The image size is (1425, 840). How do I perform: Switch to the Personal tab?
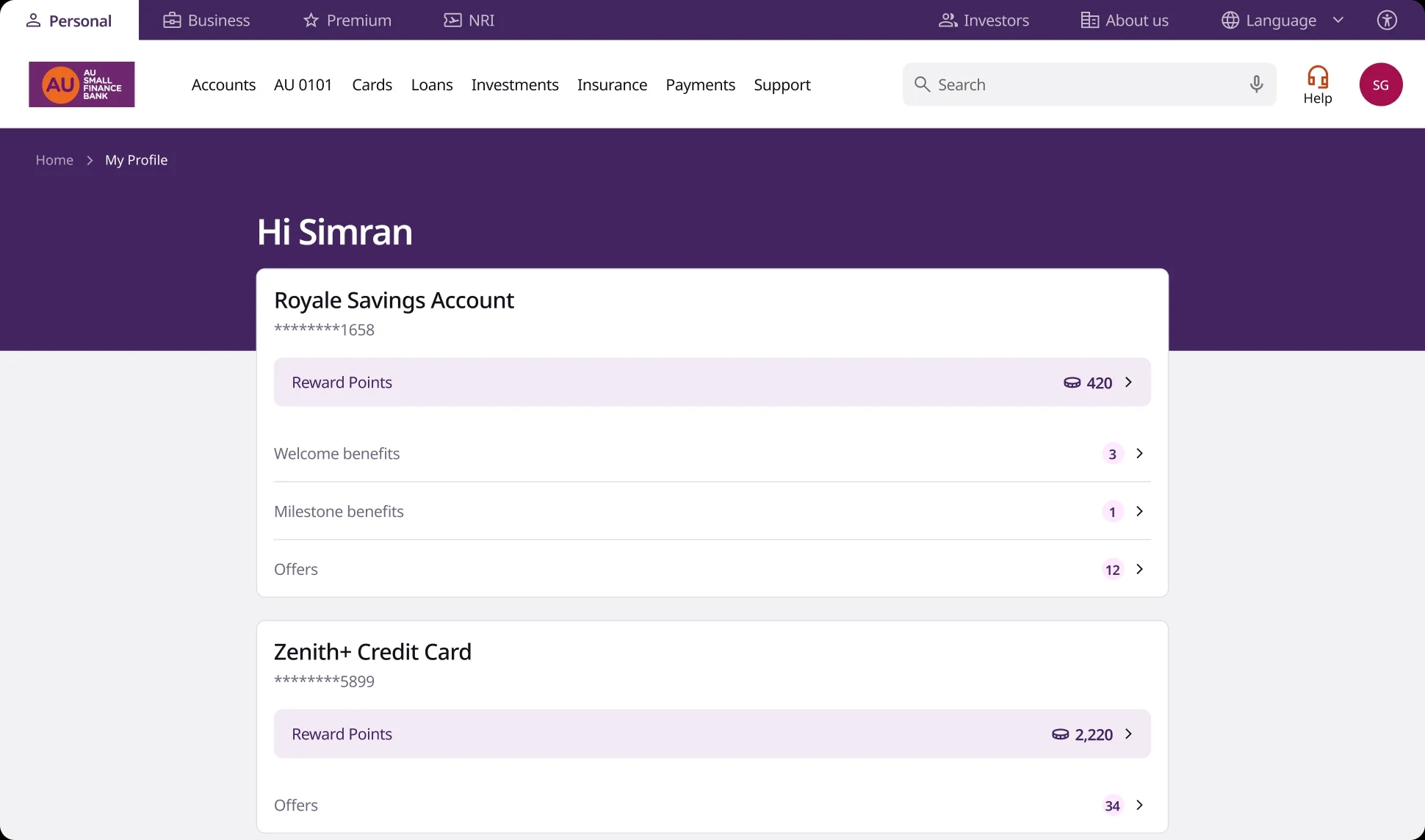click(69, 20)
